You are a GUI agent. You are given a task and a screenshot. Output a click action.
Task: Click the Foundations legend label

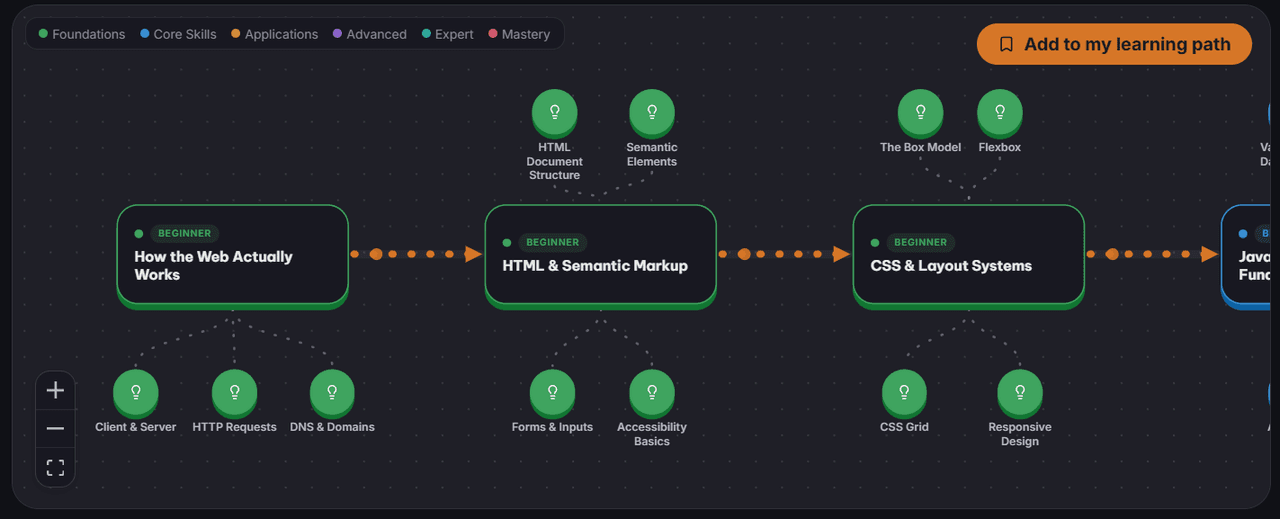[x=89, y=34]
